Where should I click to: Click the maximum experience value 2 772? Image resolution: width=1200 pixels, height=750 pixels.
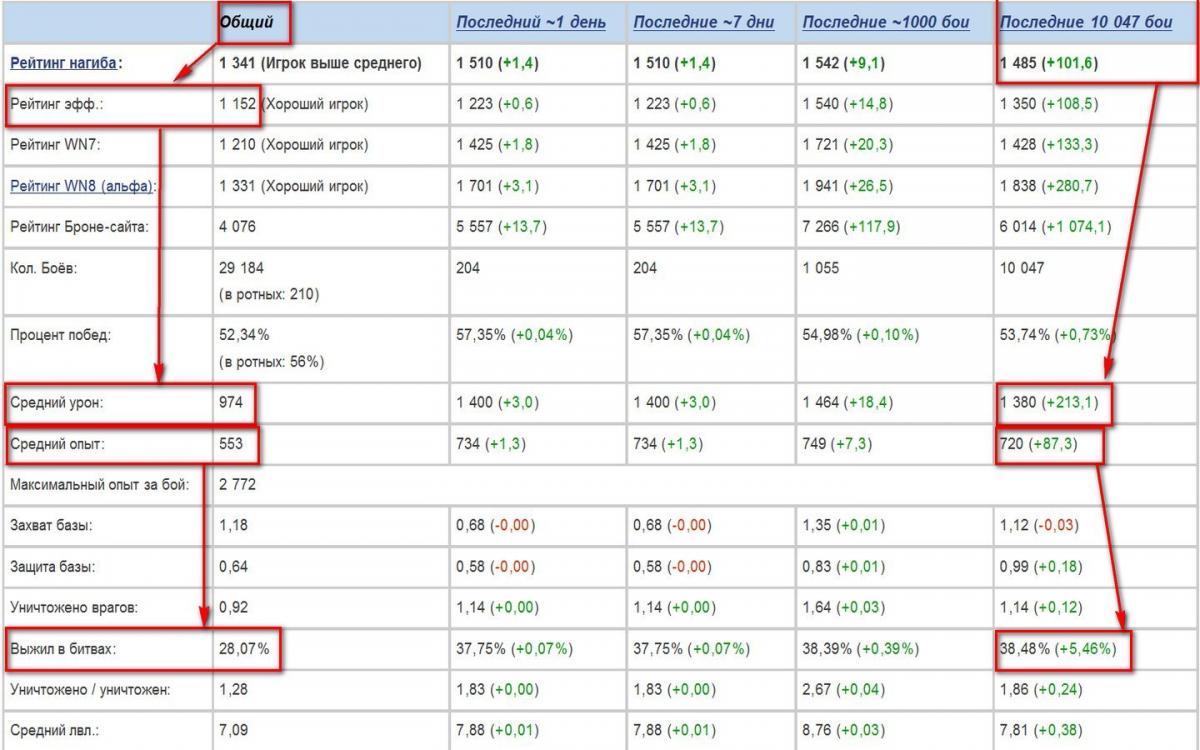point(236,485)
